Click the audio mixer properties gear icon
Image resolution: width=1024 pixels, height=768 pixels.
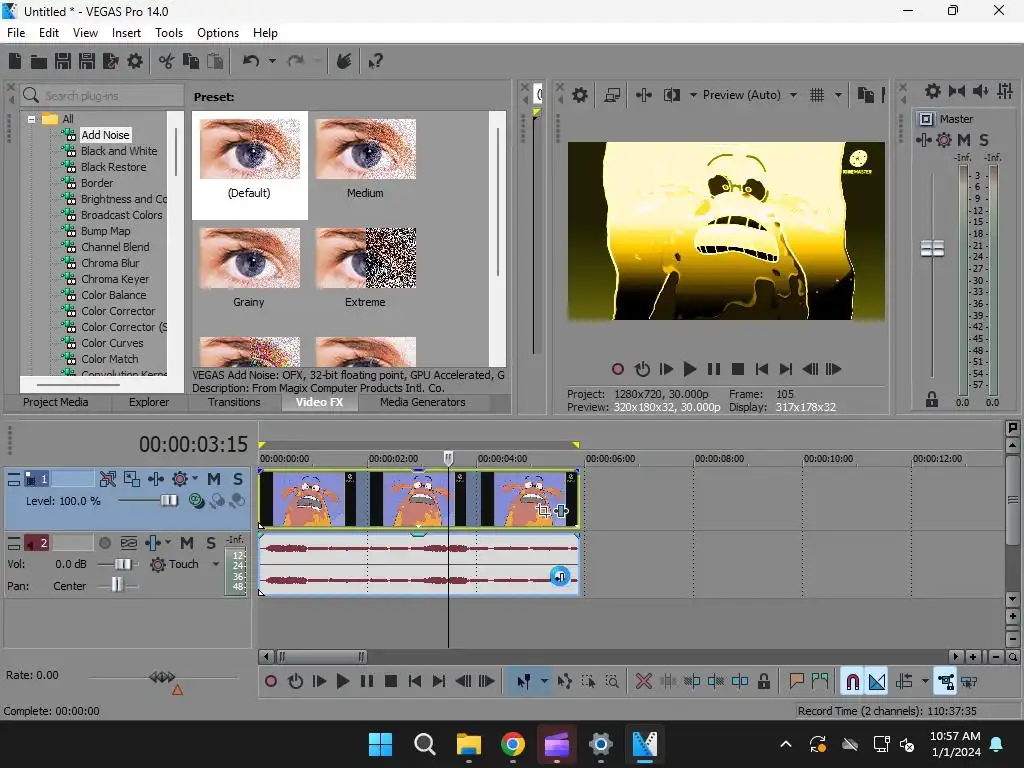click(x=933, y=91)
